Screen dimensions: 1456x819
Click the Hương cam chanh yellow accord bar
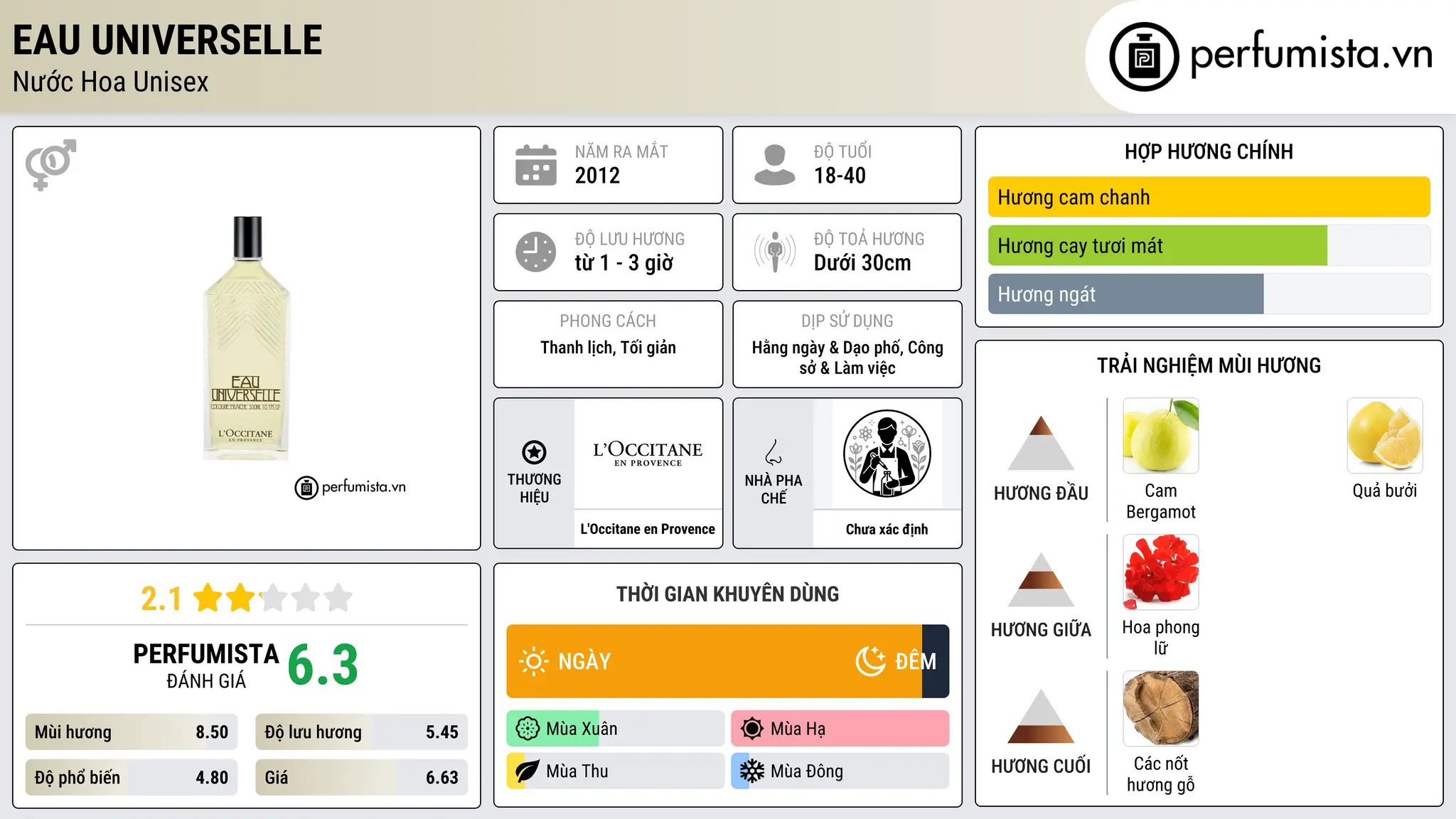(x=1209, y=197)
